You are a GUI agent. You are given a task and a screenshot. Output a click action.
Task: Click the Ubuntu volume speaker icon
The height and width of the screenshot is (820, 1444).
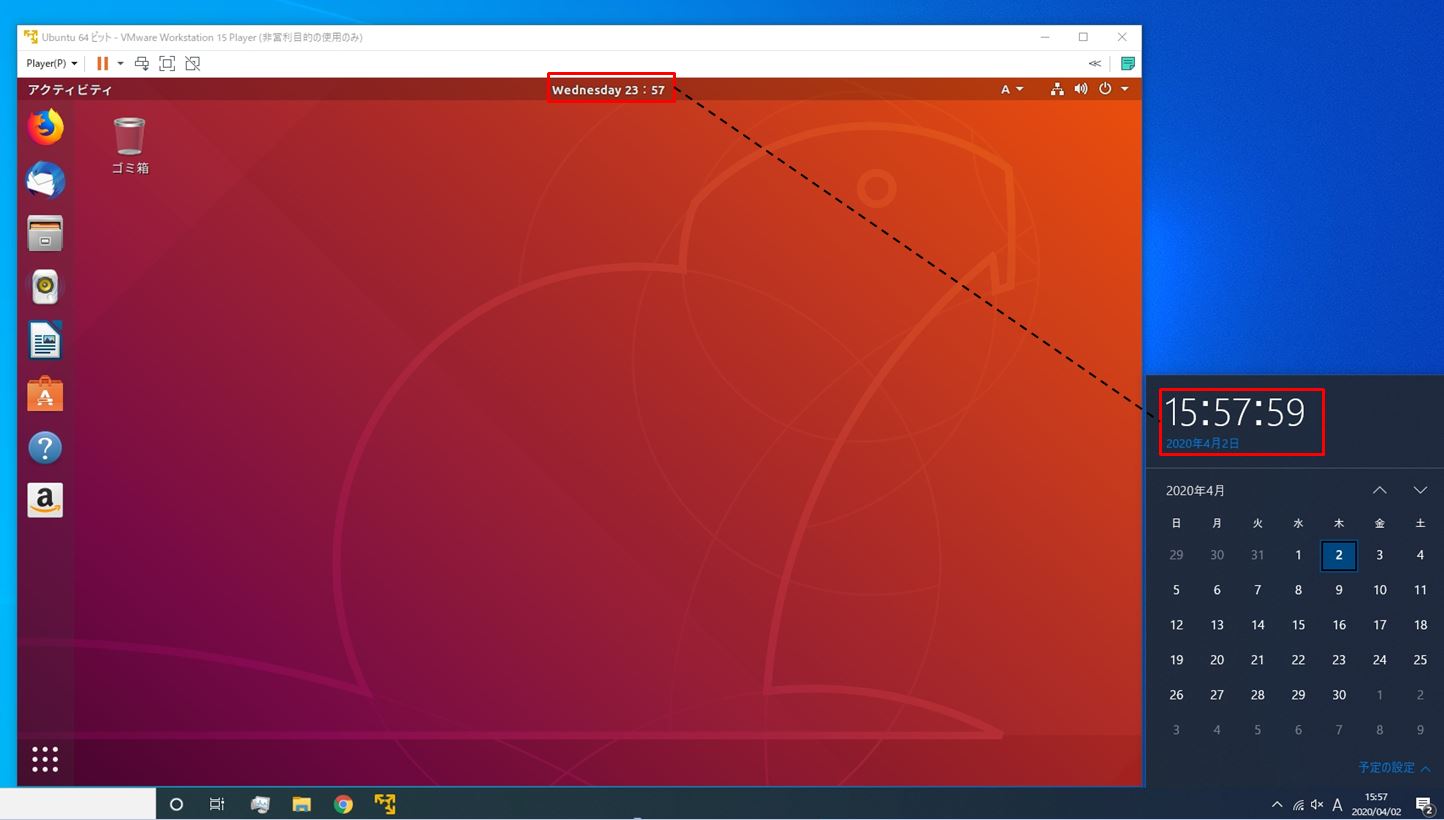pyautogui.click(x=1081, y=89)
